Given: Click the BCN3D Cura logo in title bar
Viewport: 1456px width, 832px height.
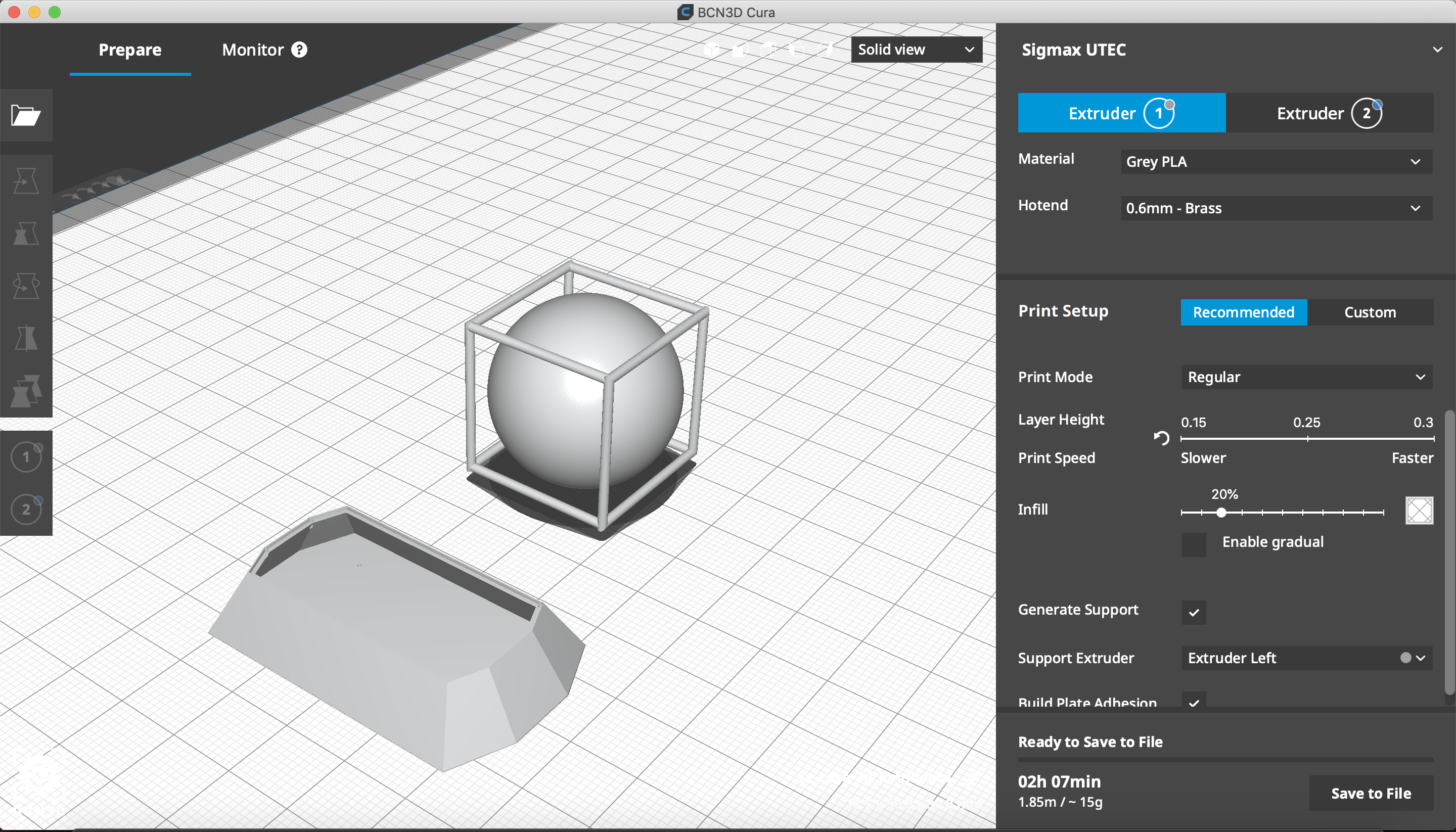Looking at the screenshot, I should (685, 12).
